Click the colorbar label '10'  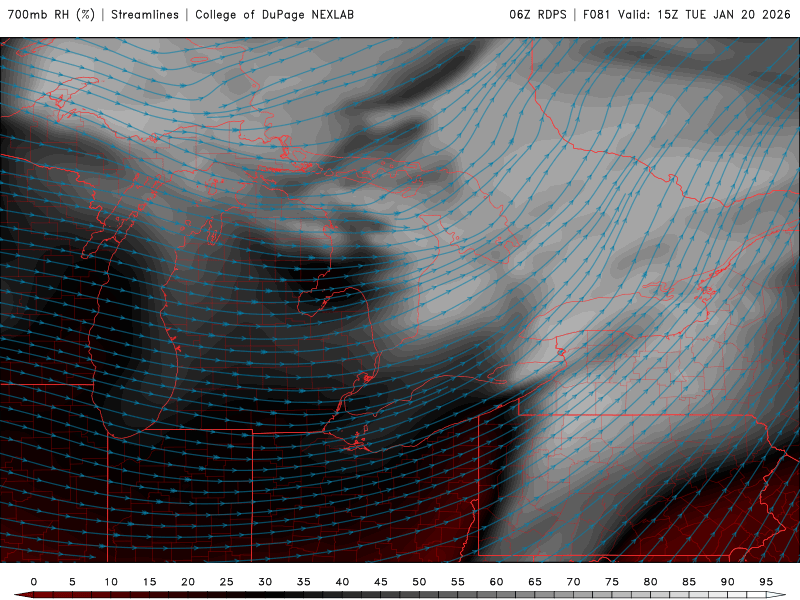111,582
